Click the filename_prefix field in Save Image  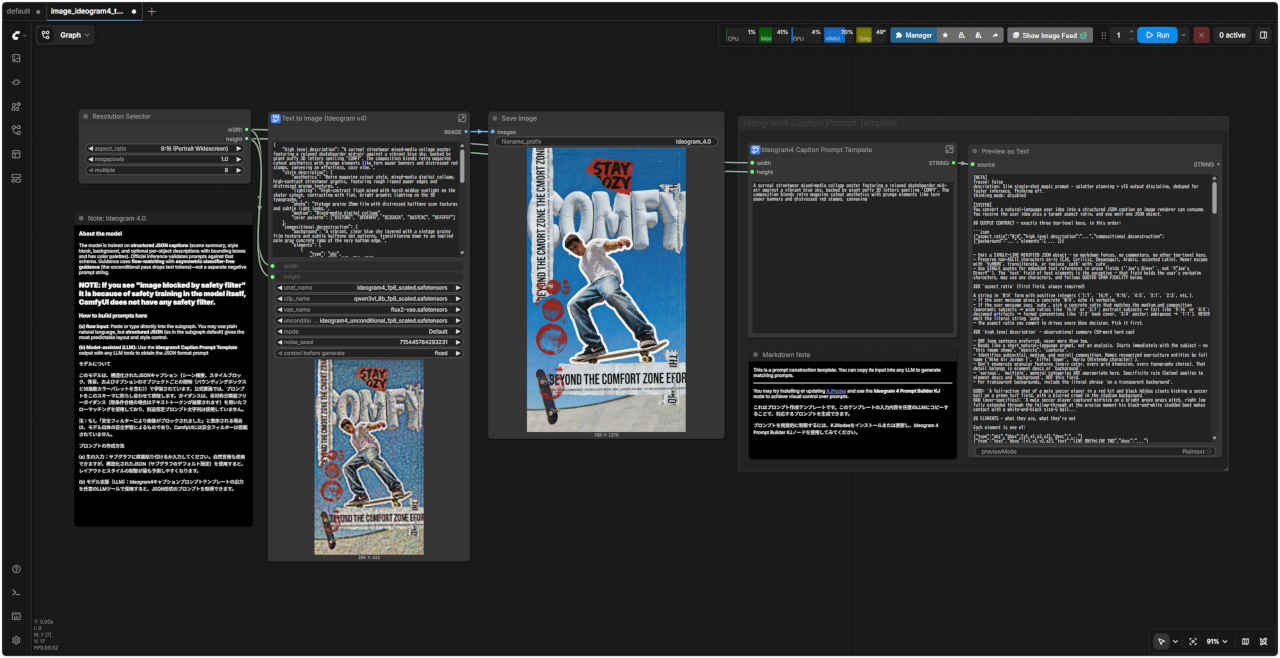(x=607, y=142)
